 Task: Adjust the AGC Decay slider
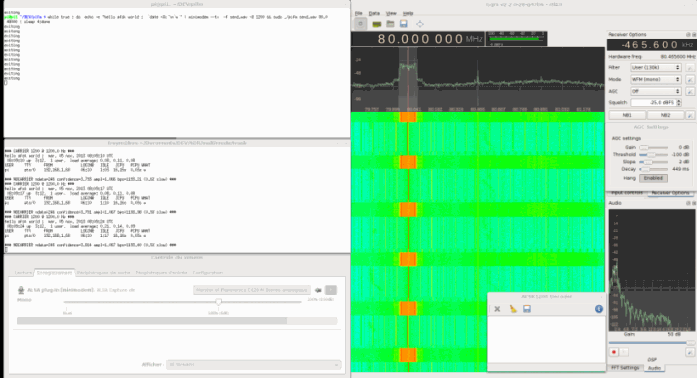(653, 169)
